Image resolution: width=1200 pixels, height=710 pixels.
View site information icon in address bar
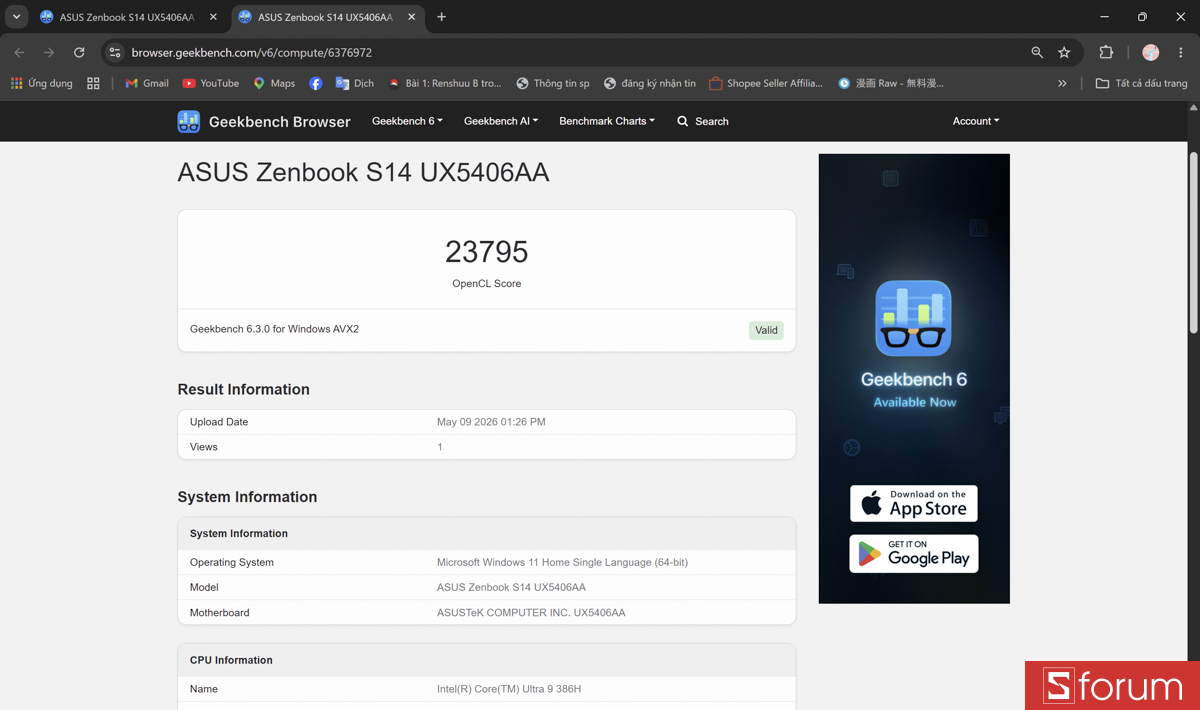click(x=115, y=52)
